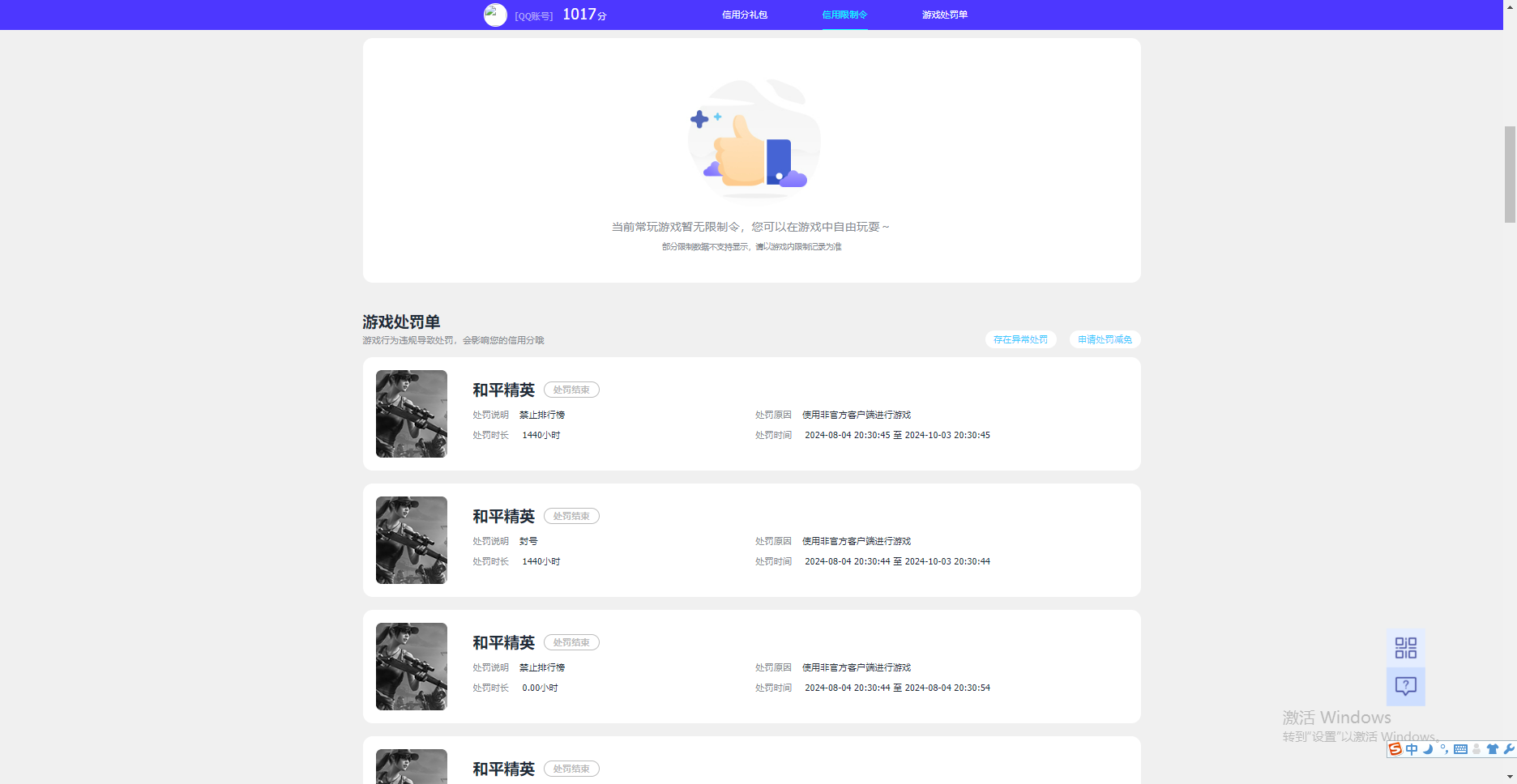Open the QR code floating icon
Viewport: 1517px width, 784px height.
point(1405,647)
